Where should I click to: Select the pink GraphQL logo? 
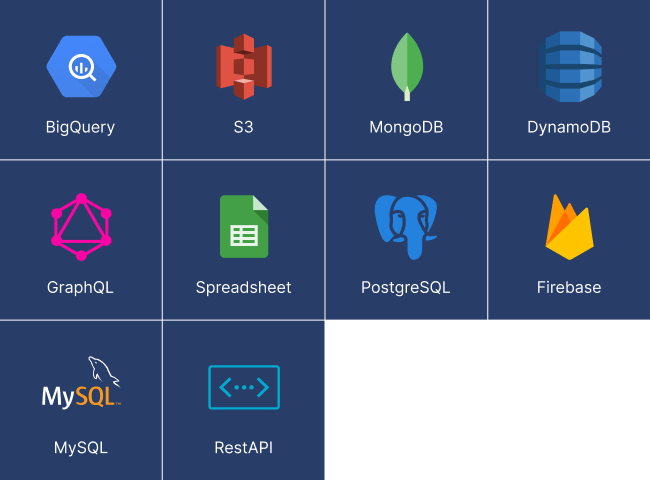click(81, 227)
